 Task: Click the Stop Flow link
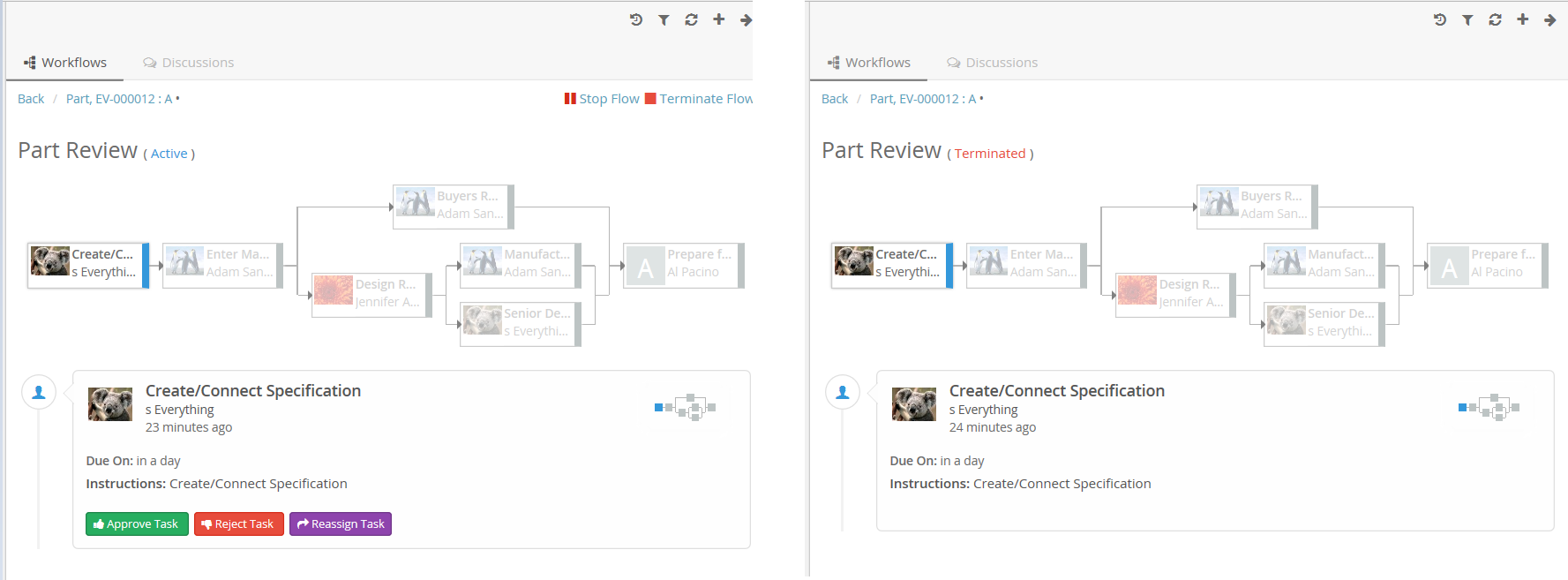click(x=602, y=99)
